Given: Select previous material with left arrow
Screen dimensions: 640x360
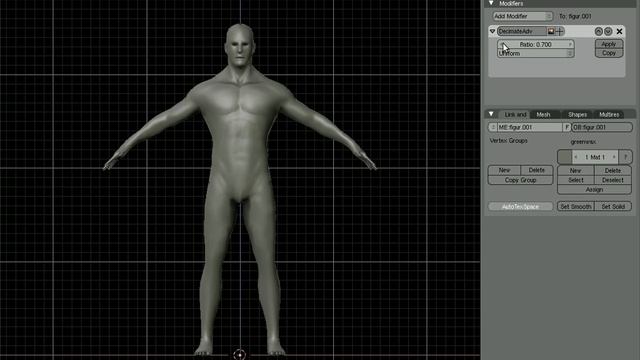Looking at the screenshot, I should click(576, 157).
